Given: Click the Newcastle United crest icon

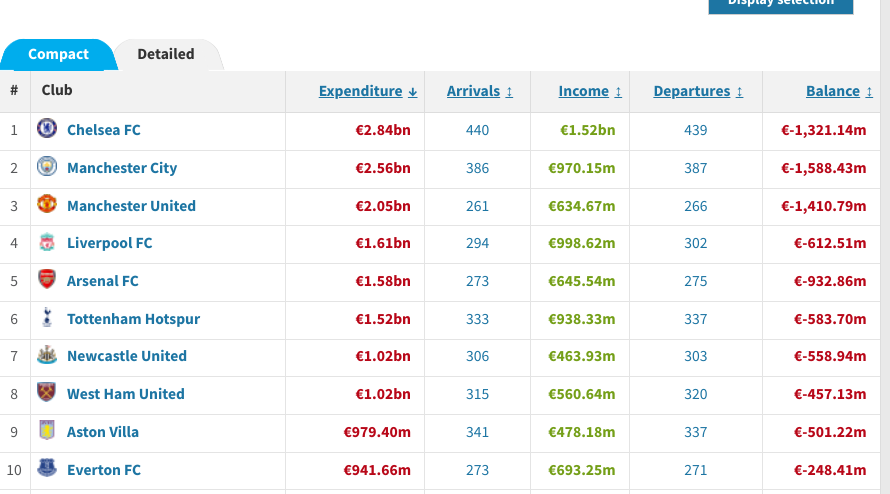Looking at the screenshot, I should pos(47,356).
